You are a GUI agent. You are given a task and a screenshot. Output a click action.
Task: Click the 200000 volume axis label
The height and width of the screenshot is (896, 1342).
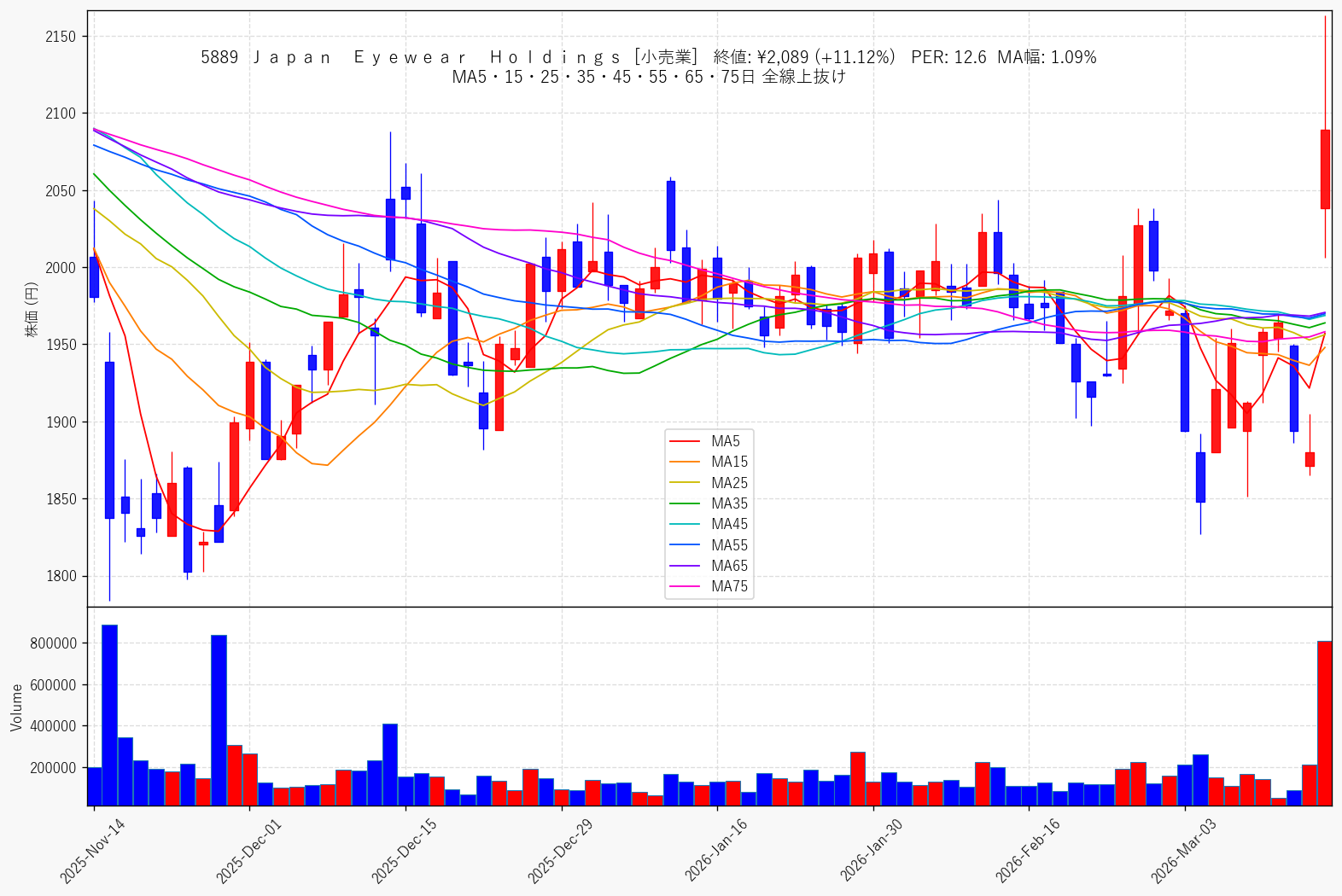pyautogui.click(x=53, y=768)
